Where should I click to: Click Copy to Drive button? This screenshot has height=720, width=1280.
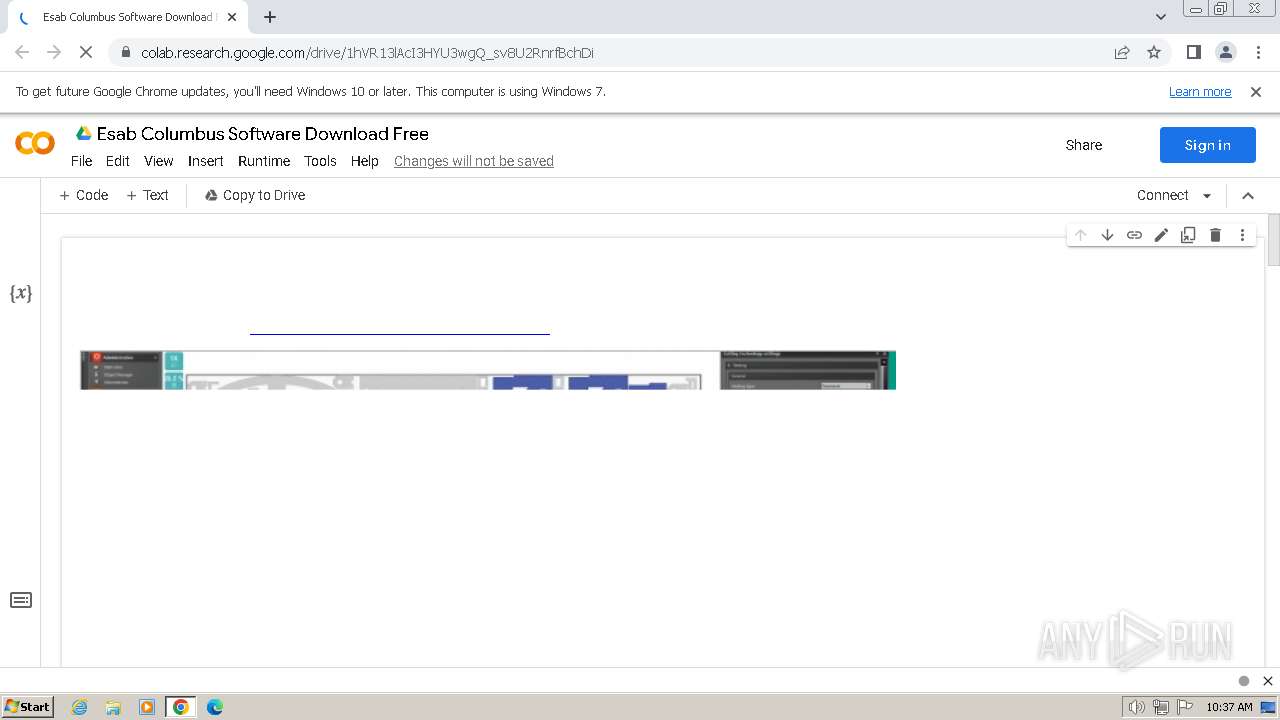pos(255,196)
